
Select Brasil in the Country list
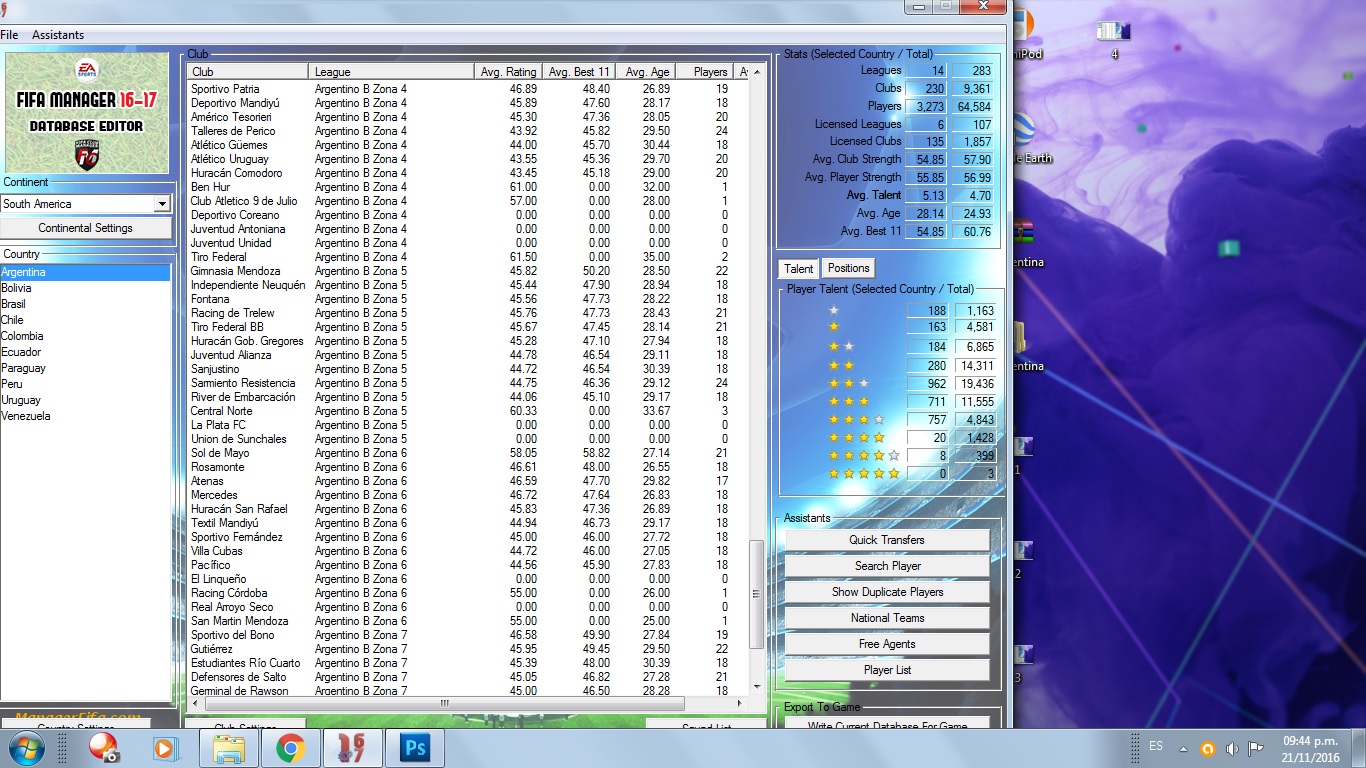pyautogui.click(x=85, y=304)
